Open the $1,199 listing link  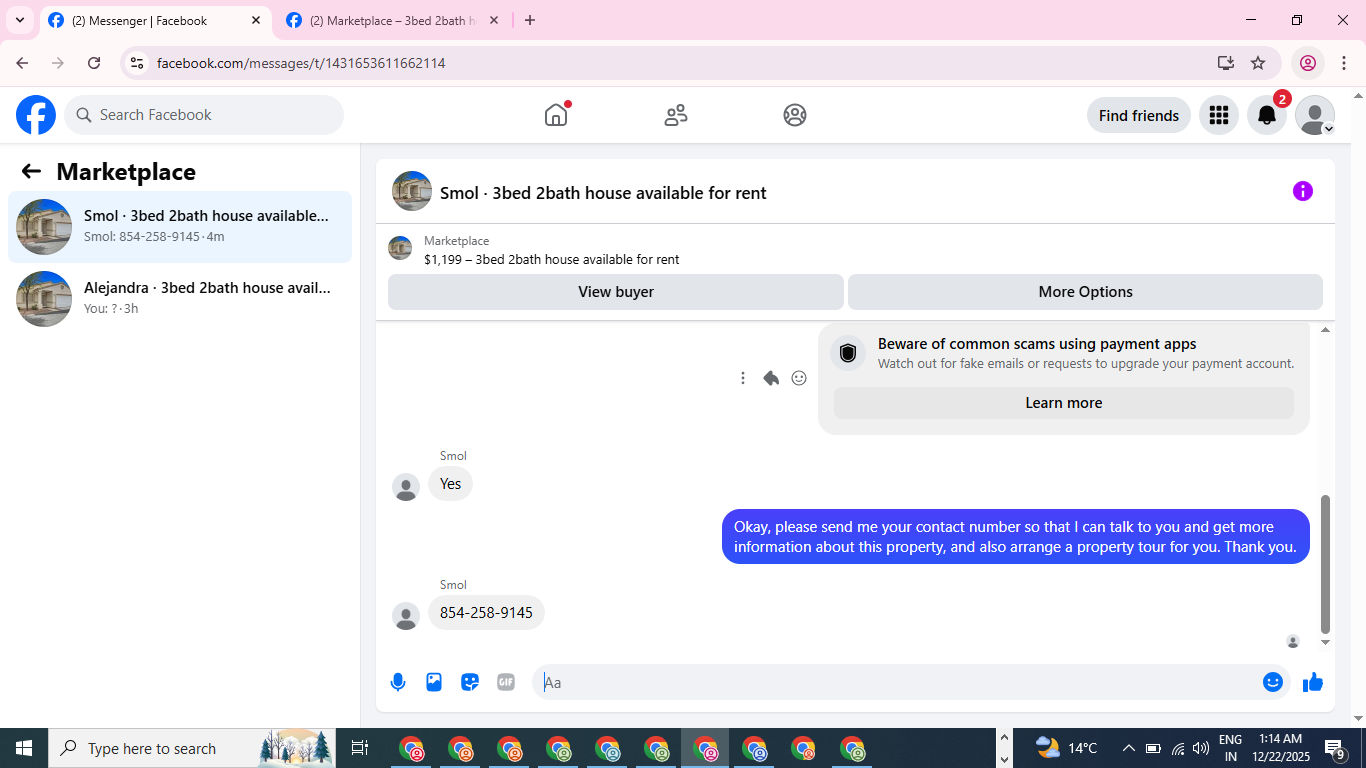551,259
